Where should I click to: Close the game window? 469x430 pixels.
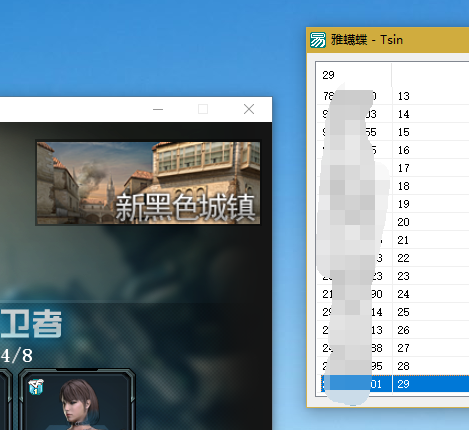(x=249, y=109)
